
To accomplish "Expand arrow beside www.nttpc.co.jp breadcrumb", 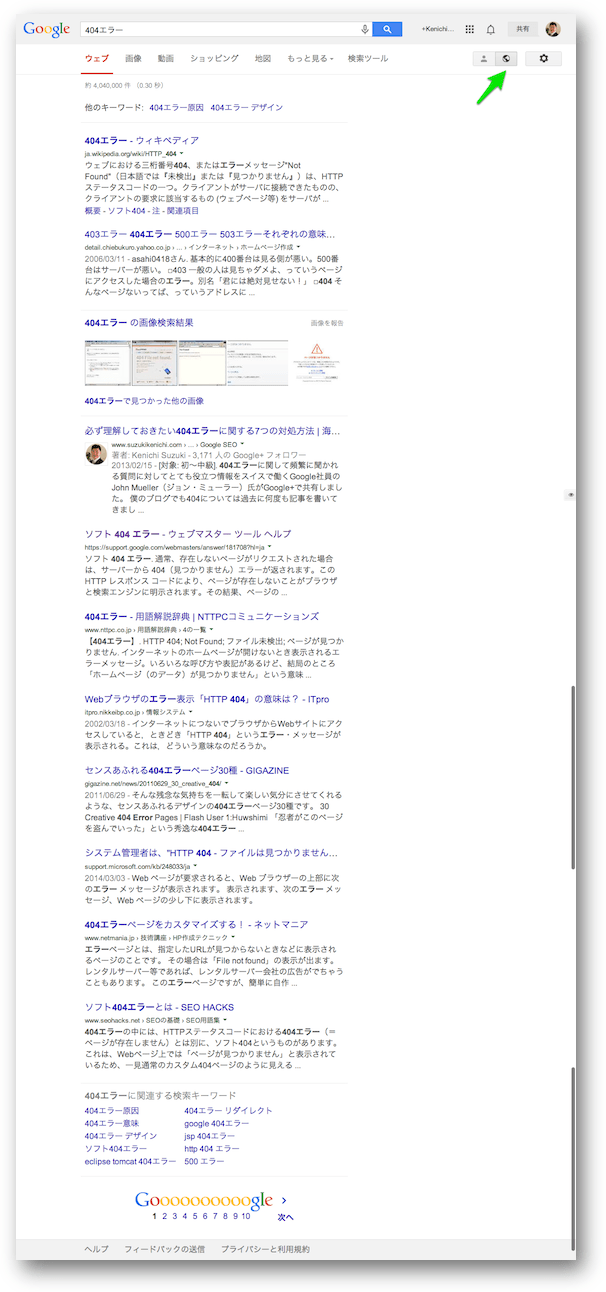I will [x=212, y=629].
